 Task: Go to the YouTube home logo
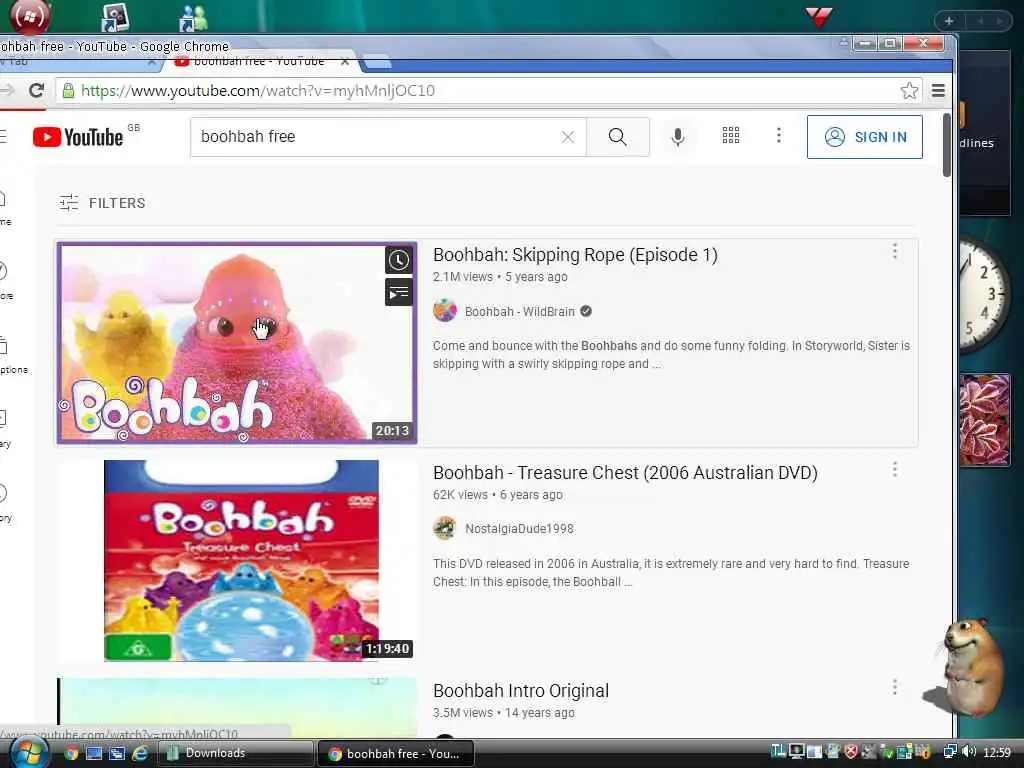tap(78, 137)
